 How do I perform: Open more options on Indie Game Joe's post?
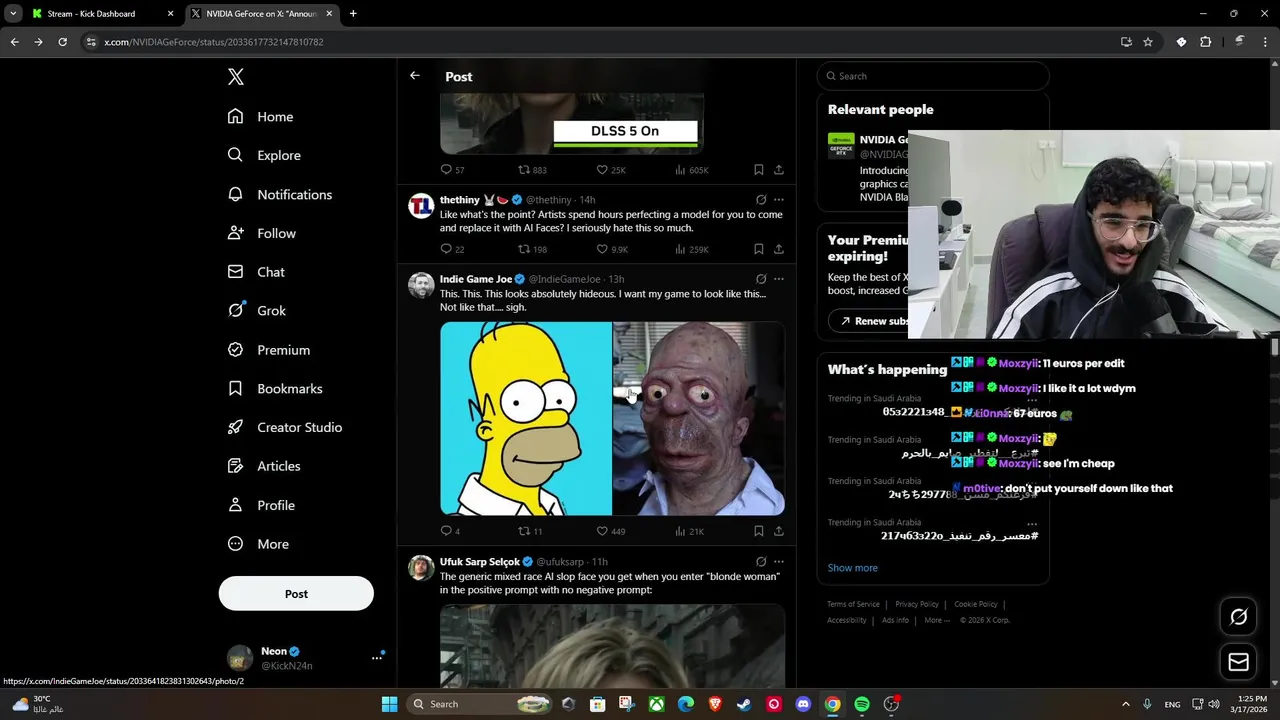point(779,279)
